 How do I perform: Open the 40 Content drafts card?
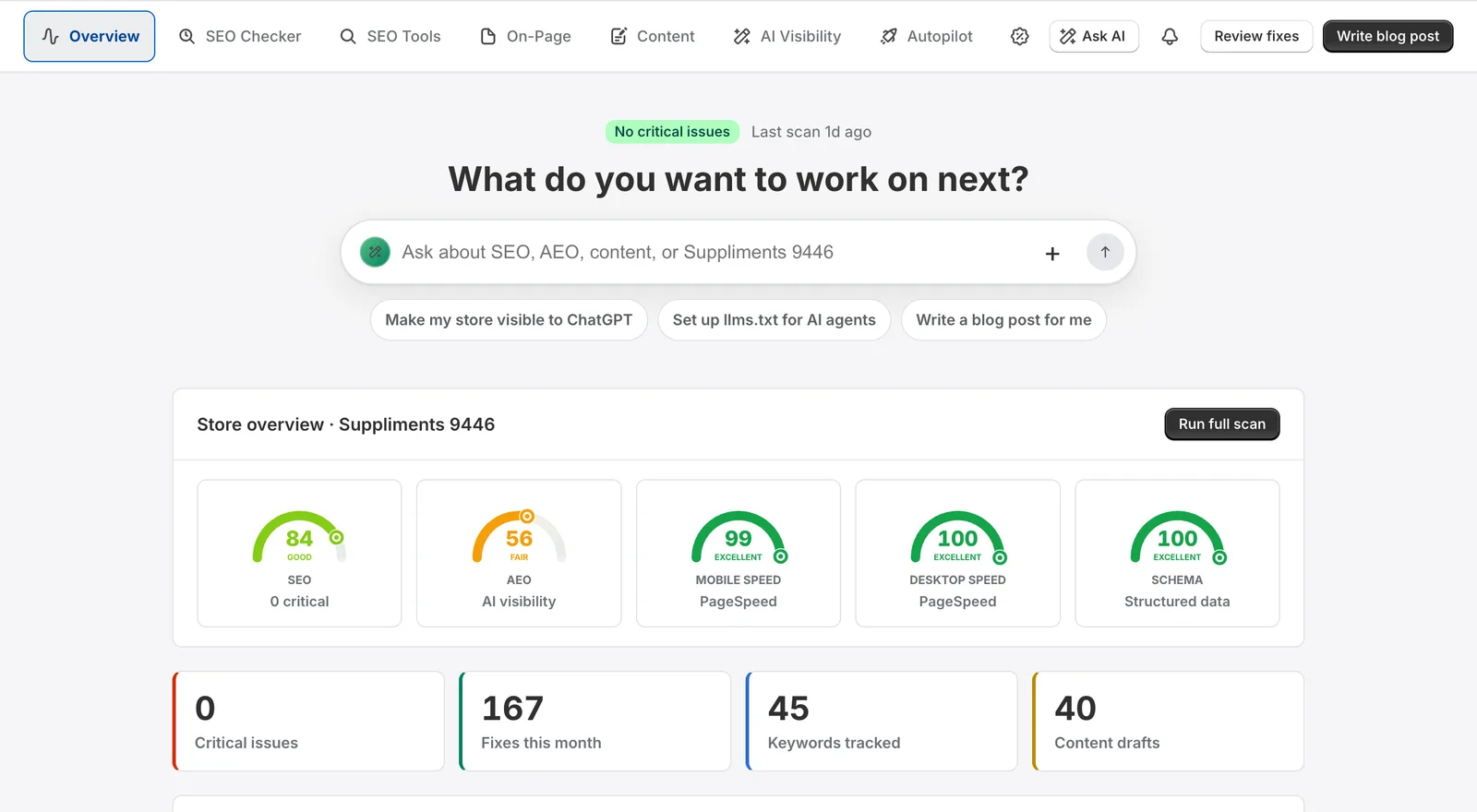pyautogui.click(x=1169, y=722)
